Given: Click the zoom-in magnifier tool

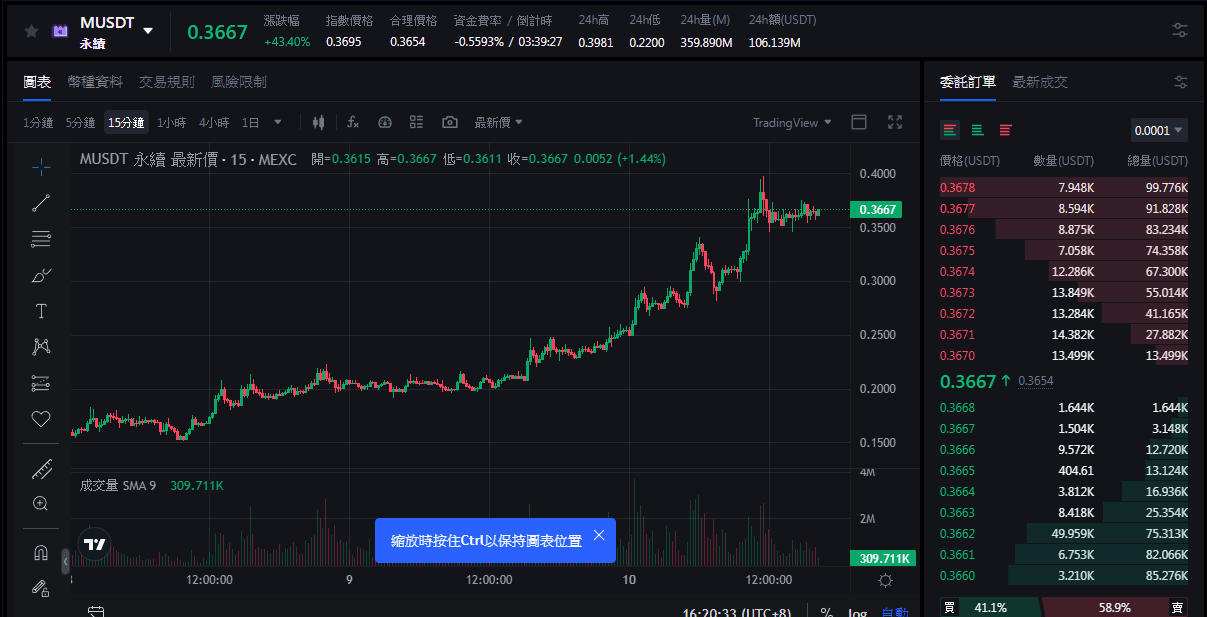Looking at the screenshot, I should (41, 504).
